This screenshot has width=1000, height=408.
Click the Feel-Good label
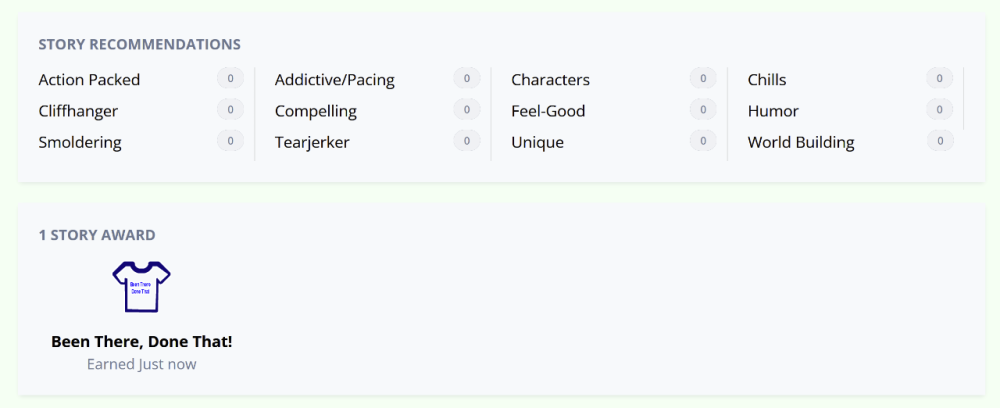(x=548, y=111)
